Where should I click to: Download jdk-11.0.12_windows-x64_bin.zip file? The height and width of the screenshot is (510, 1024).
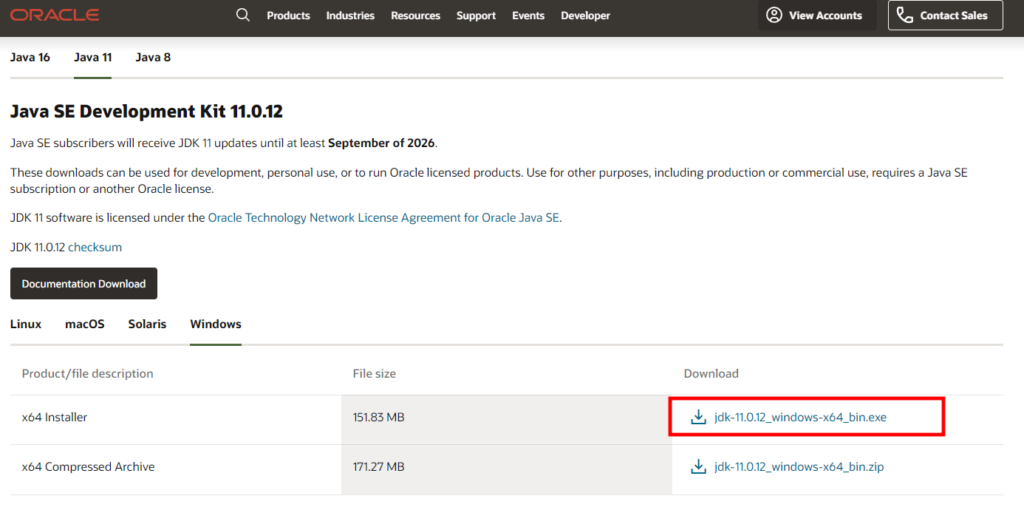pos(799,467)
